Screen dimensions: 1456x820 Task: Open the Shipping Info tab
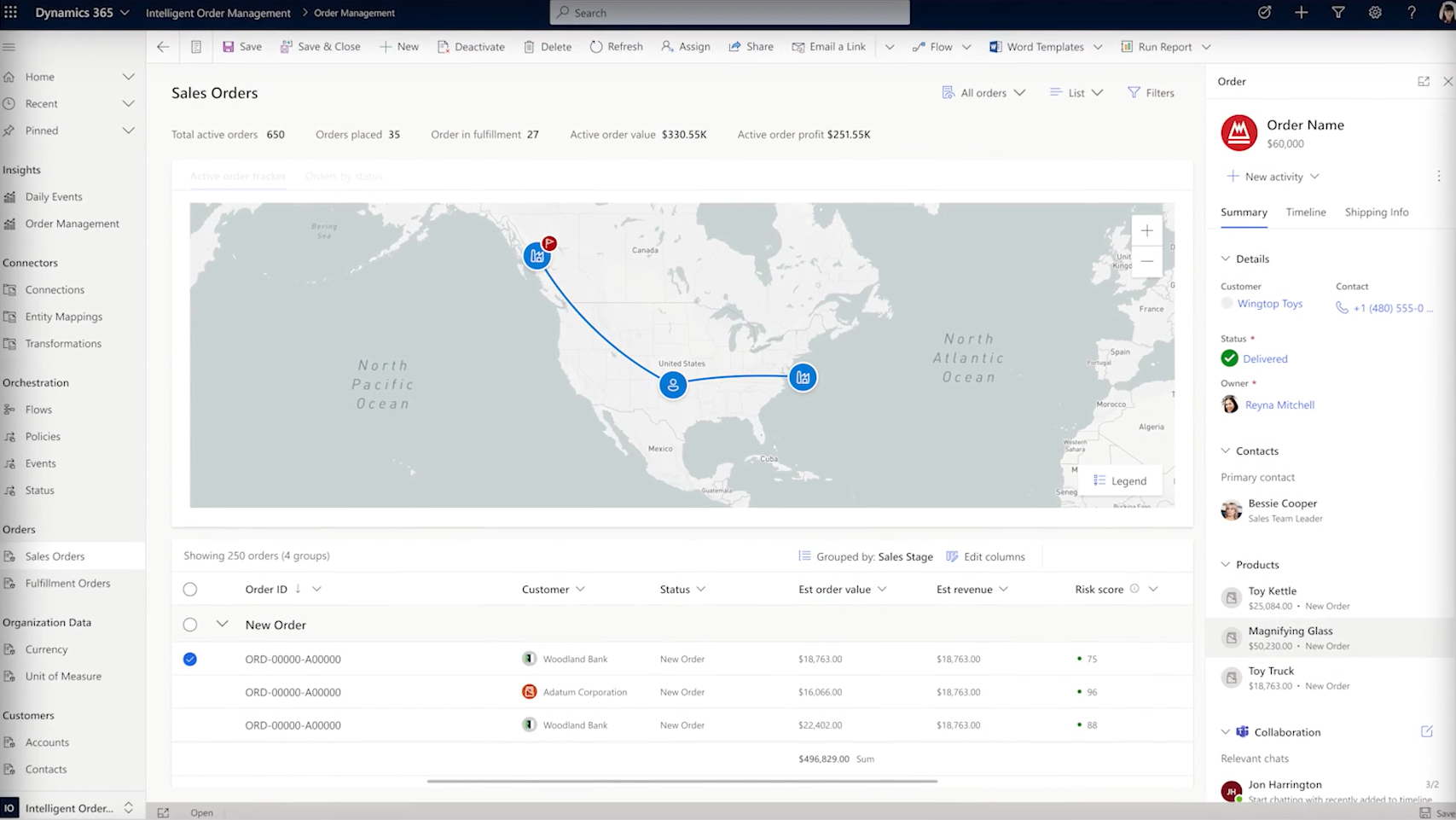[x=1376, y=212]
